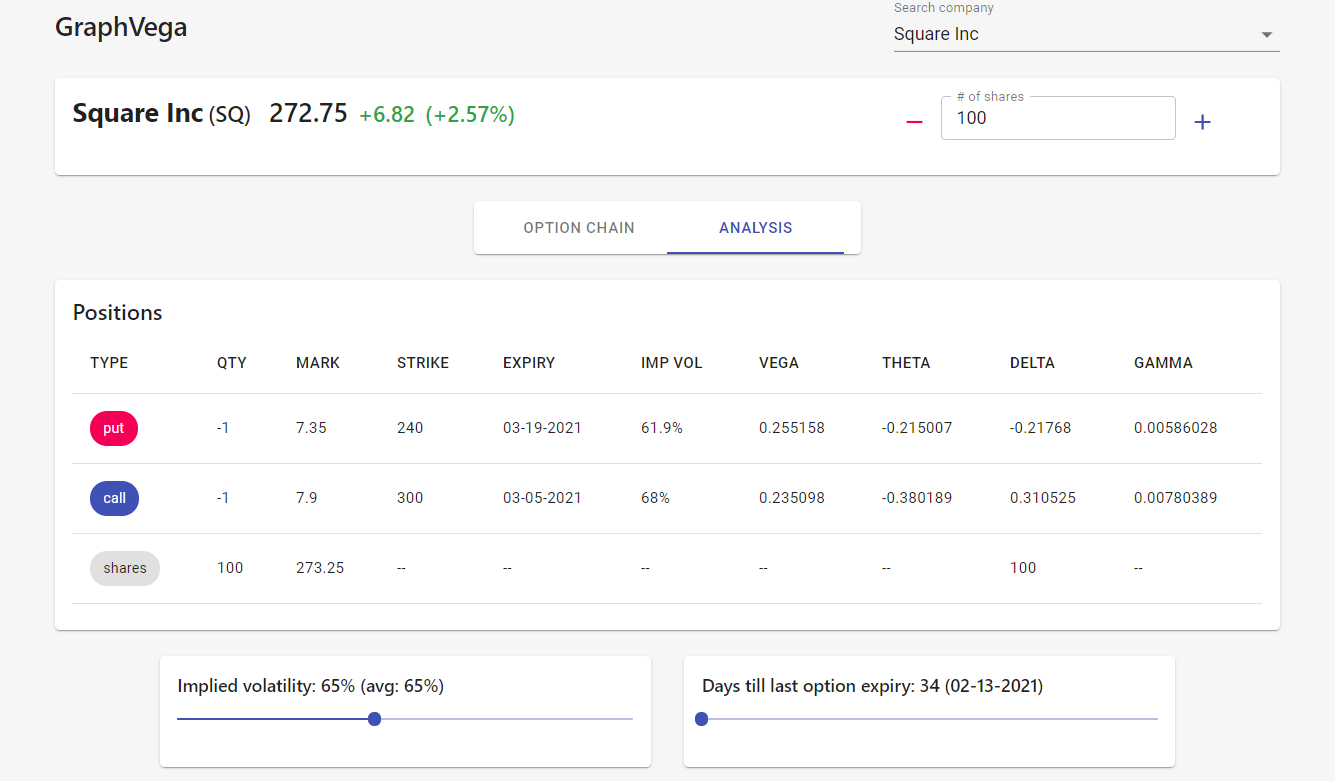Click the GraphVega logo title
Viewport: 1335px width, 781px height.
pos(121,27)
